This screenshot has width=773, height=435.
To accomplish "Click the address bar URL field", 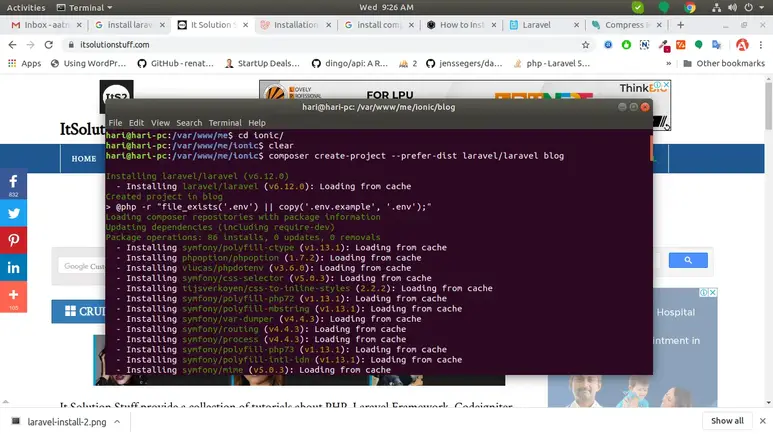I will coord(325,45).
